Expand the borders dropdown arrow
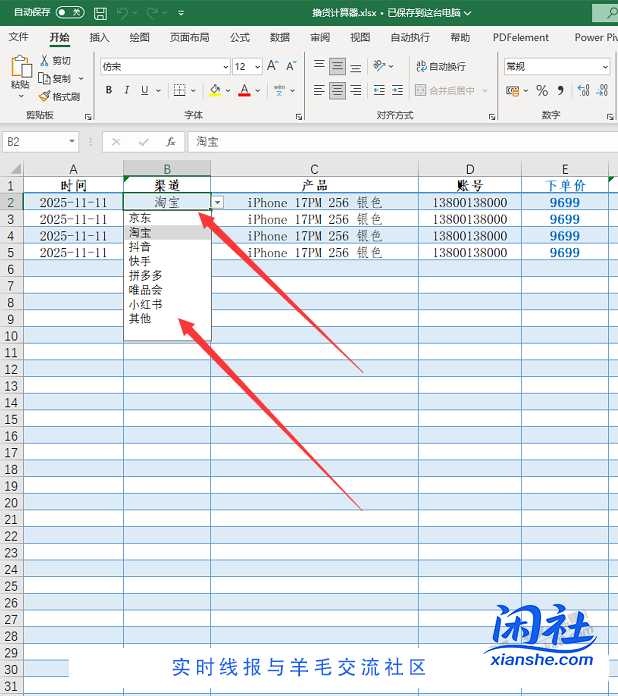618x696 pixels. pyautogui.click(x=194, y=91)
